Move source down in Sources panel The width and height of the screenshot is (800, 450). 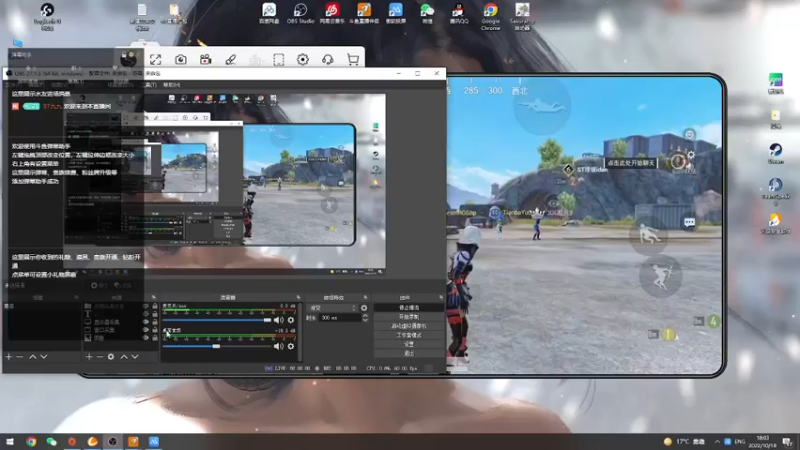point(135,357)
